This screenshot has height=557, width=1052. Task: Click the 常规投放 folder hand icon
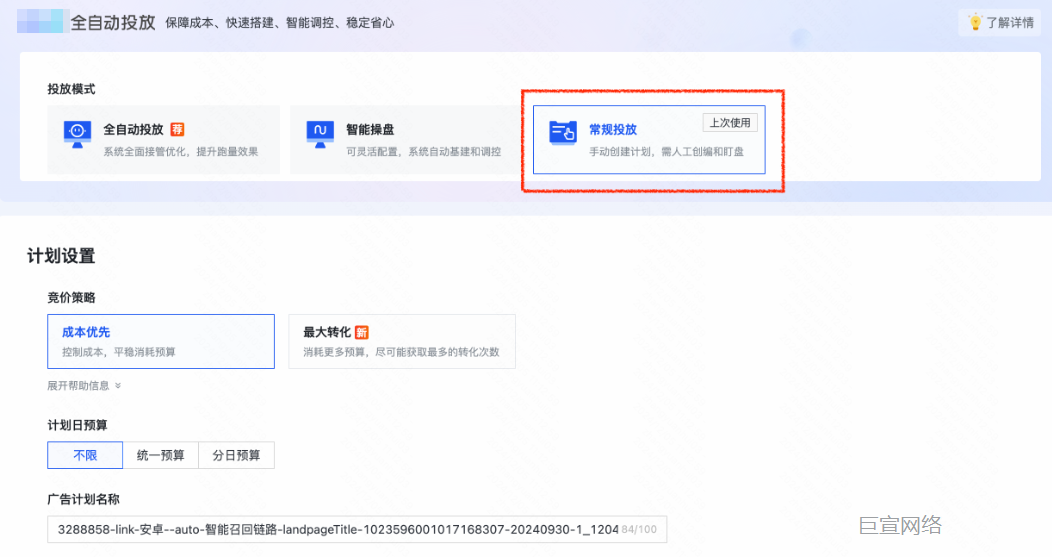(563, 132)
